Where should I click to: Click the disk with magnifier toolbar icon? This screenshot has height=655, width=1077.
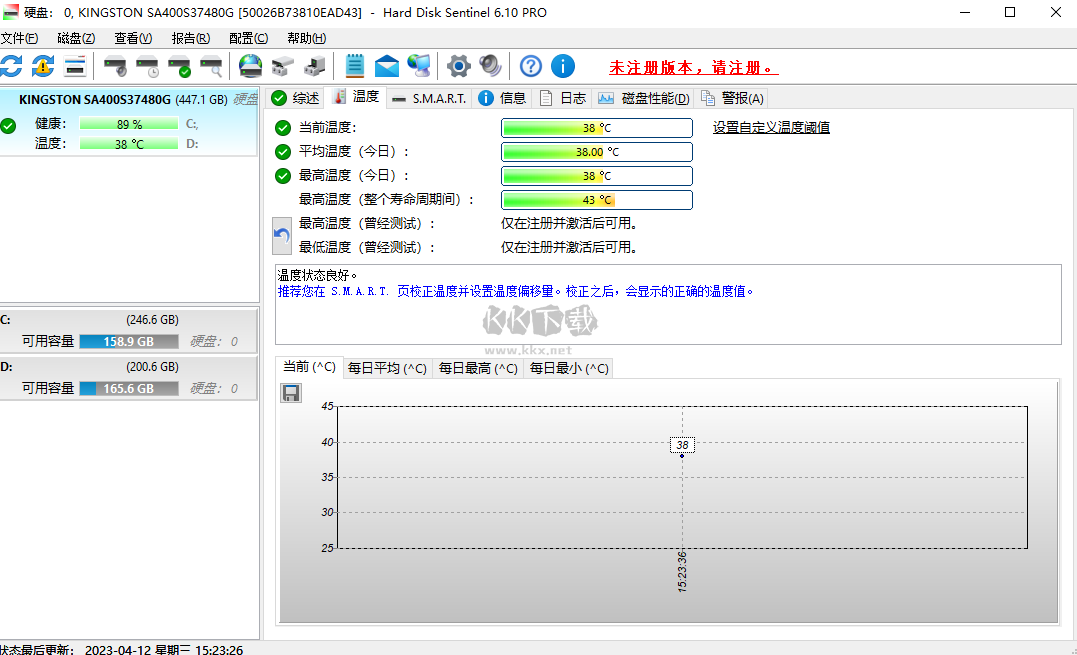(x=211, y=67)
